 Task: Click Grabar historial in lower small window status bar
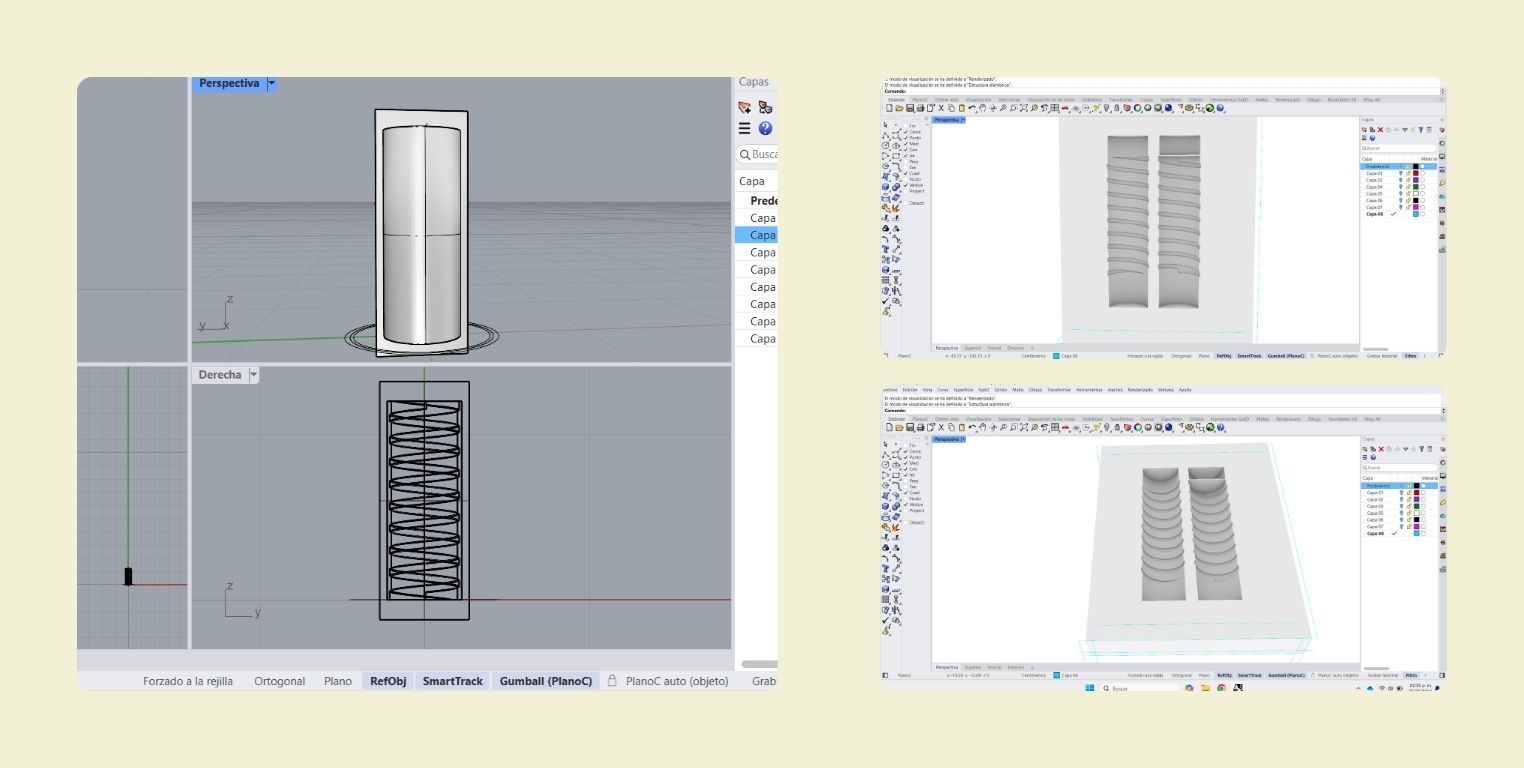pos(1383,675)
